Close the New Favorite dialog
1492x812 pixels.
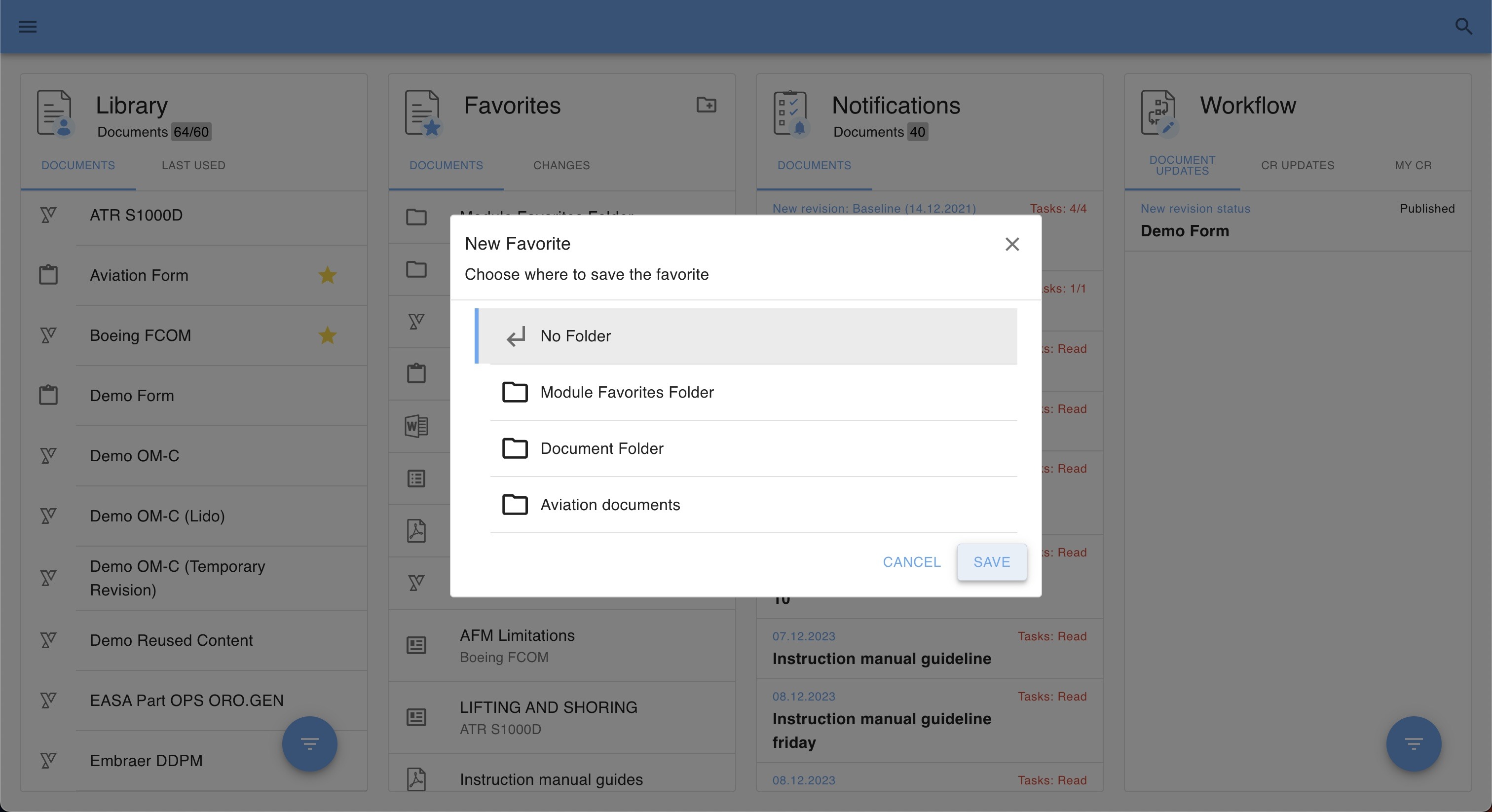pyautogui.click(x=1012, y=244)
